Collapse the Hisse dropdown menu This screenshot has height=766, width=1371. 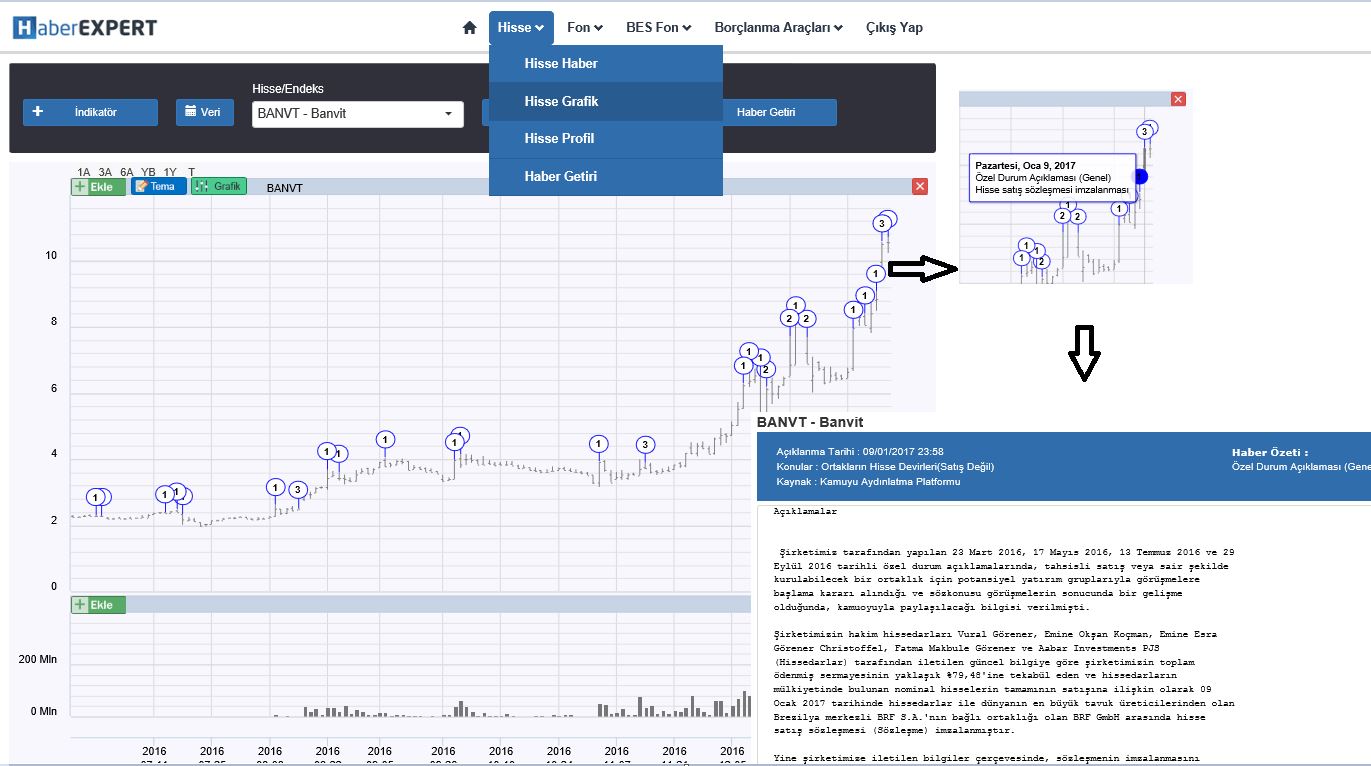[521, 28]
